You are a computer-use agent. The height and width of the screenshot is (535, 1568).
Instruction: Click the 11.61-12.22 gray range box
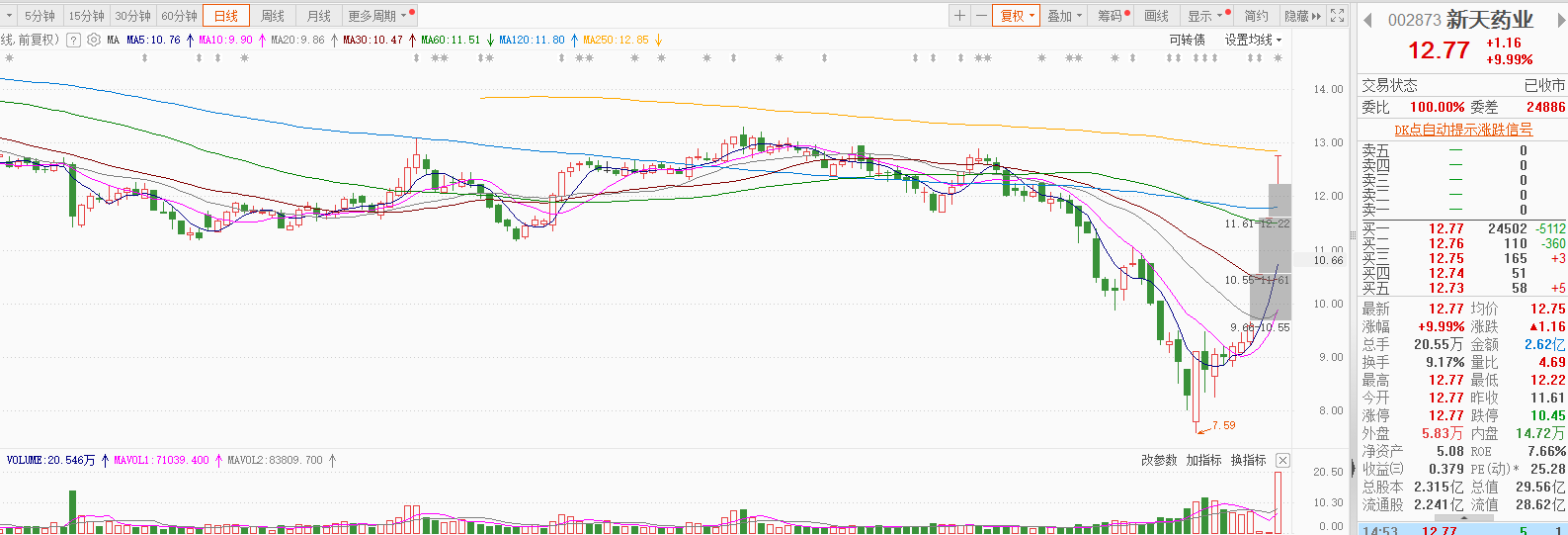(1280, 201)
